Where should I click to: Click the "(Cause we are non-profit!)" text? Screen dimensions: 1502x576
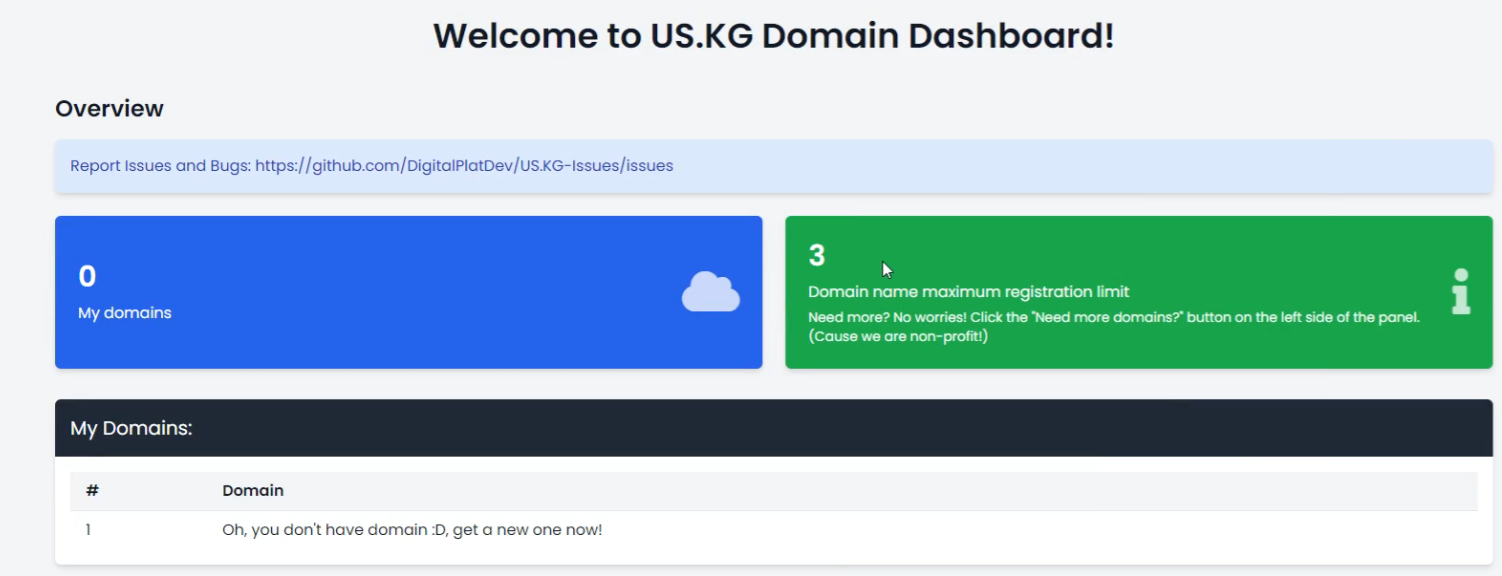[898, 336]
